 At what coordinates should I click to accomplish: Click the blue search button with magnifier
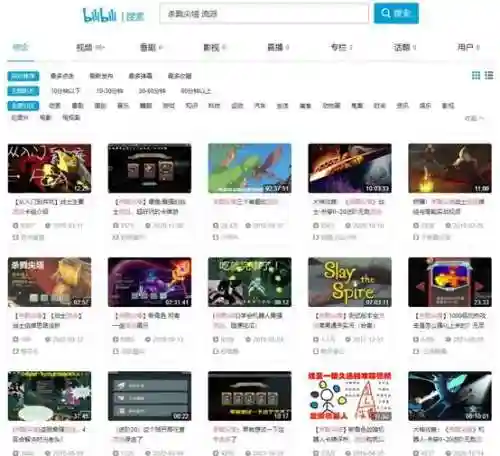click(x=396, y=13)
